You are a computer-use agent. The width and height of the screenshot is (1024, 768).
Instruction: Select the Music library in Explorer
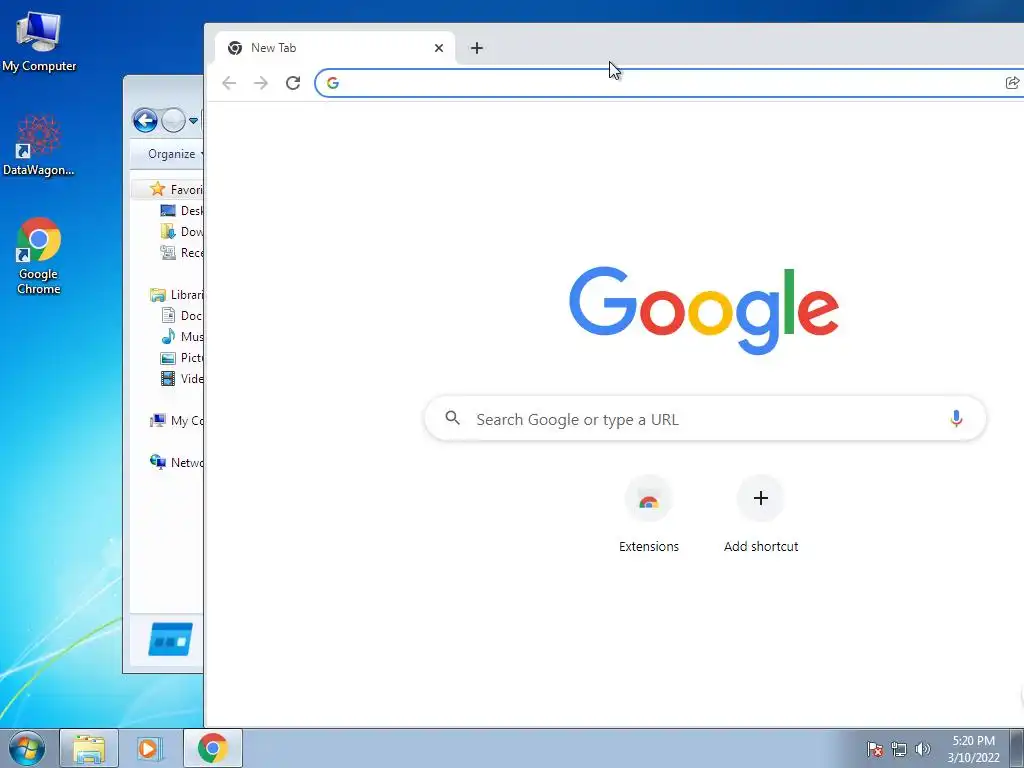182,336
